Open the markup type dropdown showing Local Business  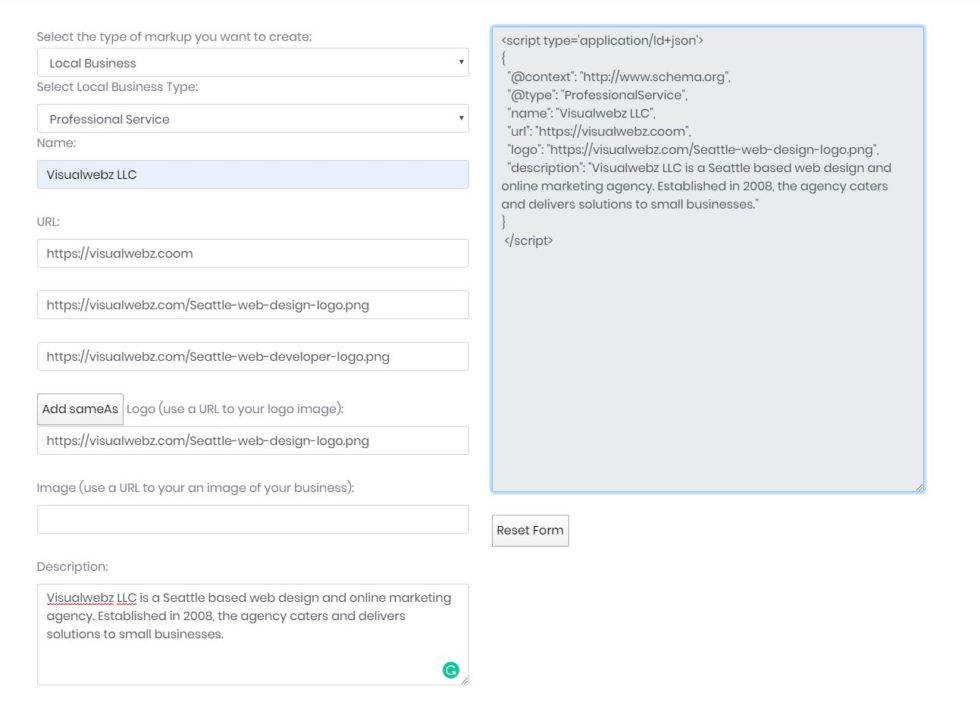tap(252, 63)
